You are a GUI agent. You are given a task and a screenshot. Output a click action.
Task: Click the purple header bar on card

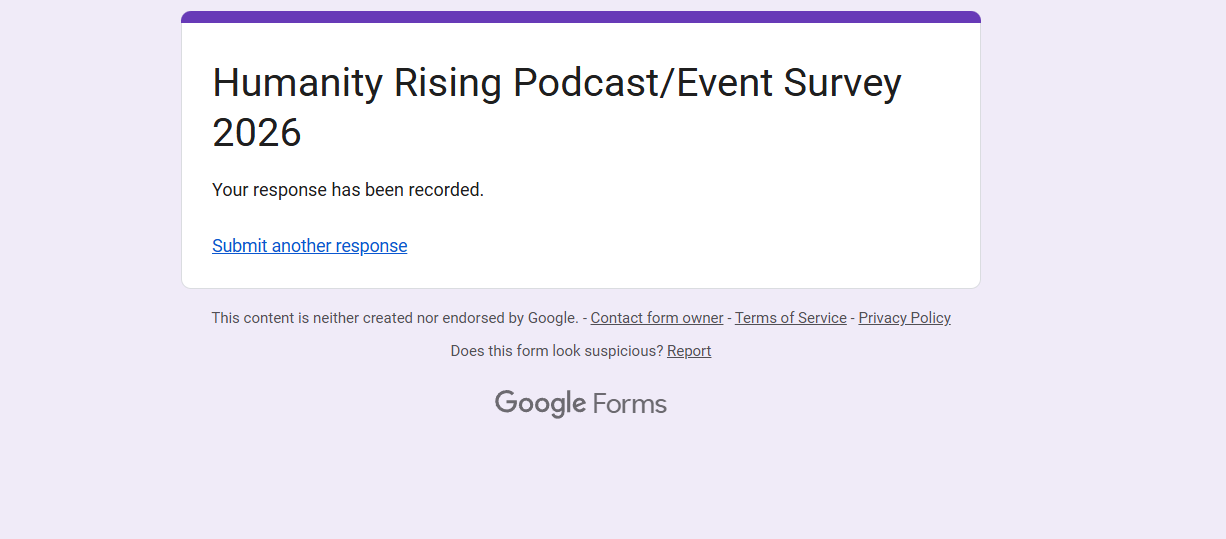click(580, 17)
